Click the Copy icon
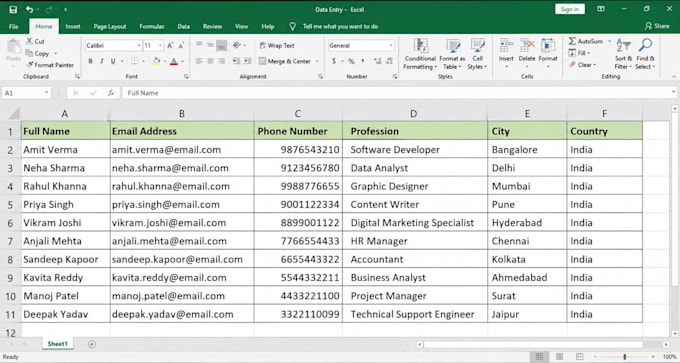 (29, 53)
